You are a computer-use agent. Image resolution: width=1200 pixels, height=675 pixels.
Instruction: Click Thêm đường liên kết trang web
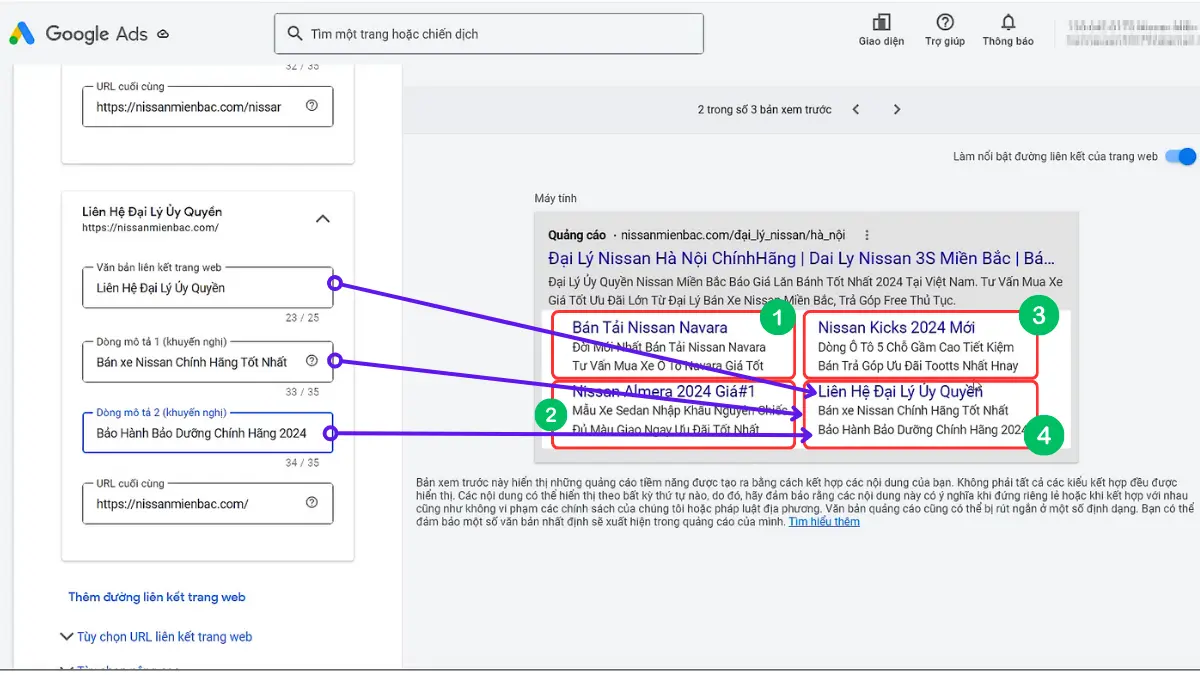[x=157, y=597]
